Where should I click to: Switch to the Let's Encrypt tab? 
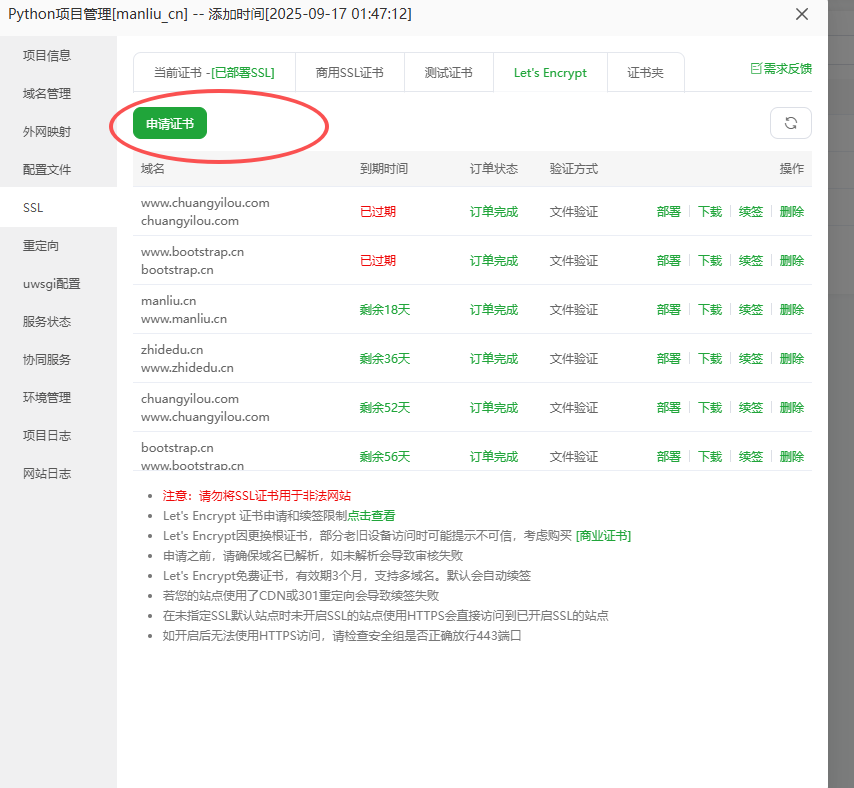(550, 72)
